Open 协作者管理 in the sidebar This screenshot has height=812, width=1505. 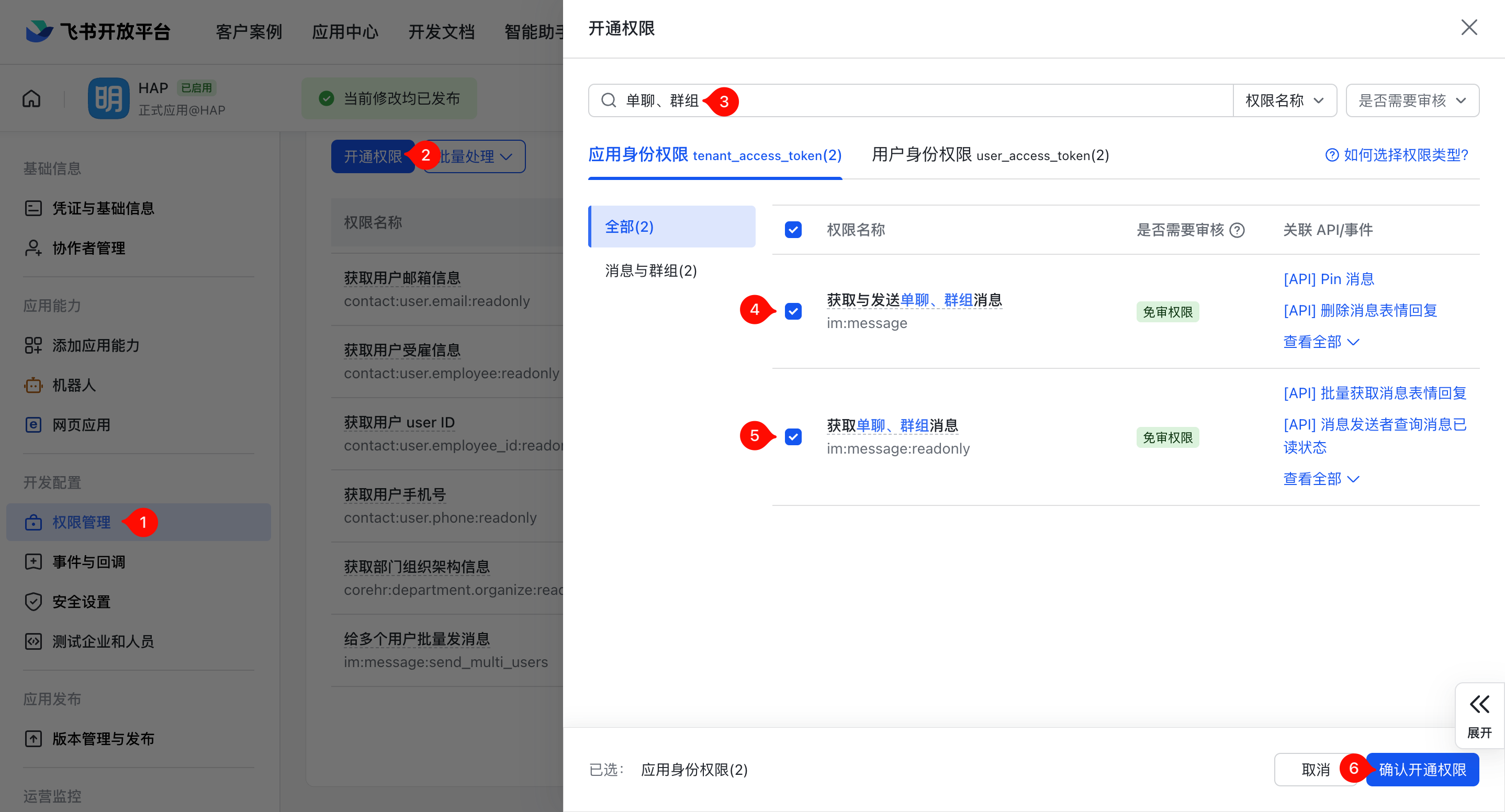coord(89,249)
